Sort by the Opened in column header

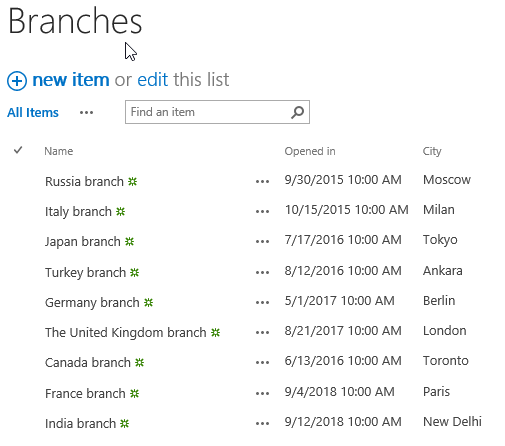click(x=310, y=151)
